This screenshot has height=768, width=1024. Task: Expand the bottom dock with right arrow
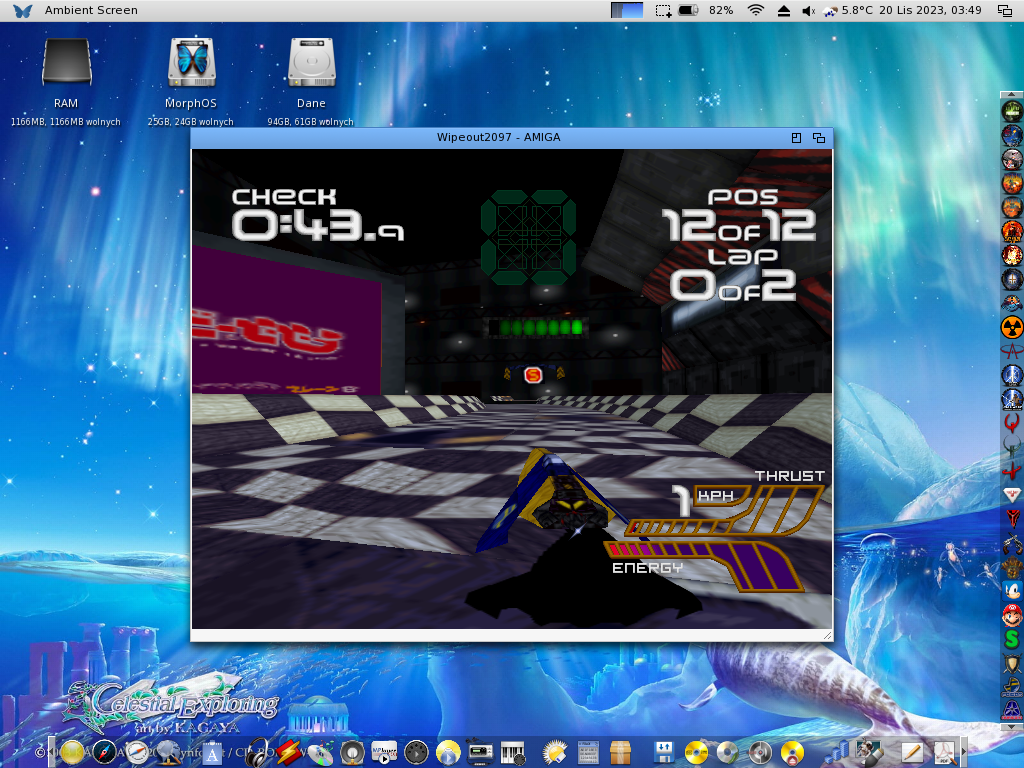[964, 752]
